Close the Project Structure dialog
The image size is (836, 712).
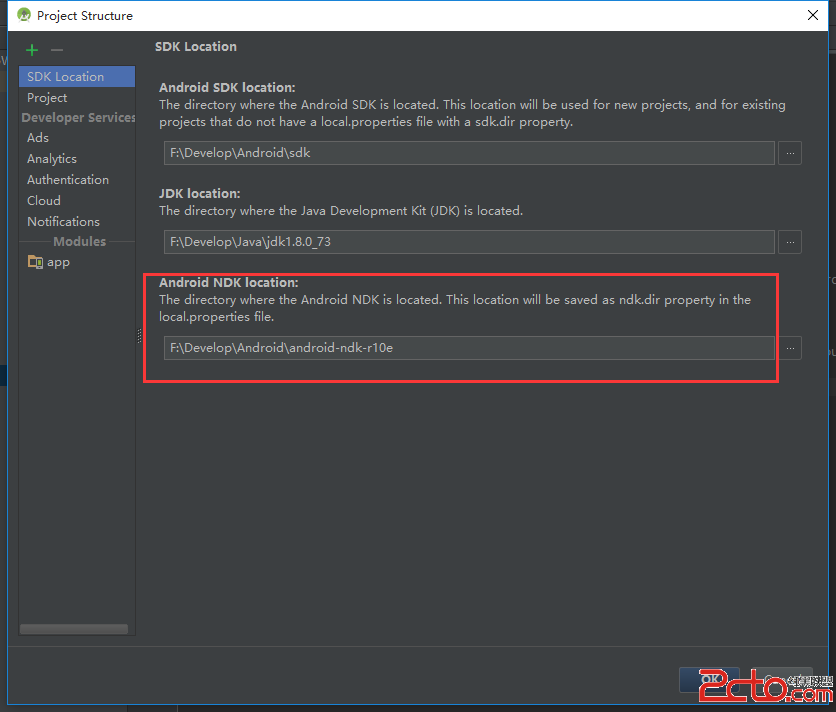pyautogui.click(x=813, y=15)
